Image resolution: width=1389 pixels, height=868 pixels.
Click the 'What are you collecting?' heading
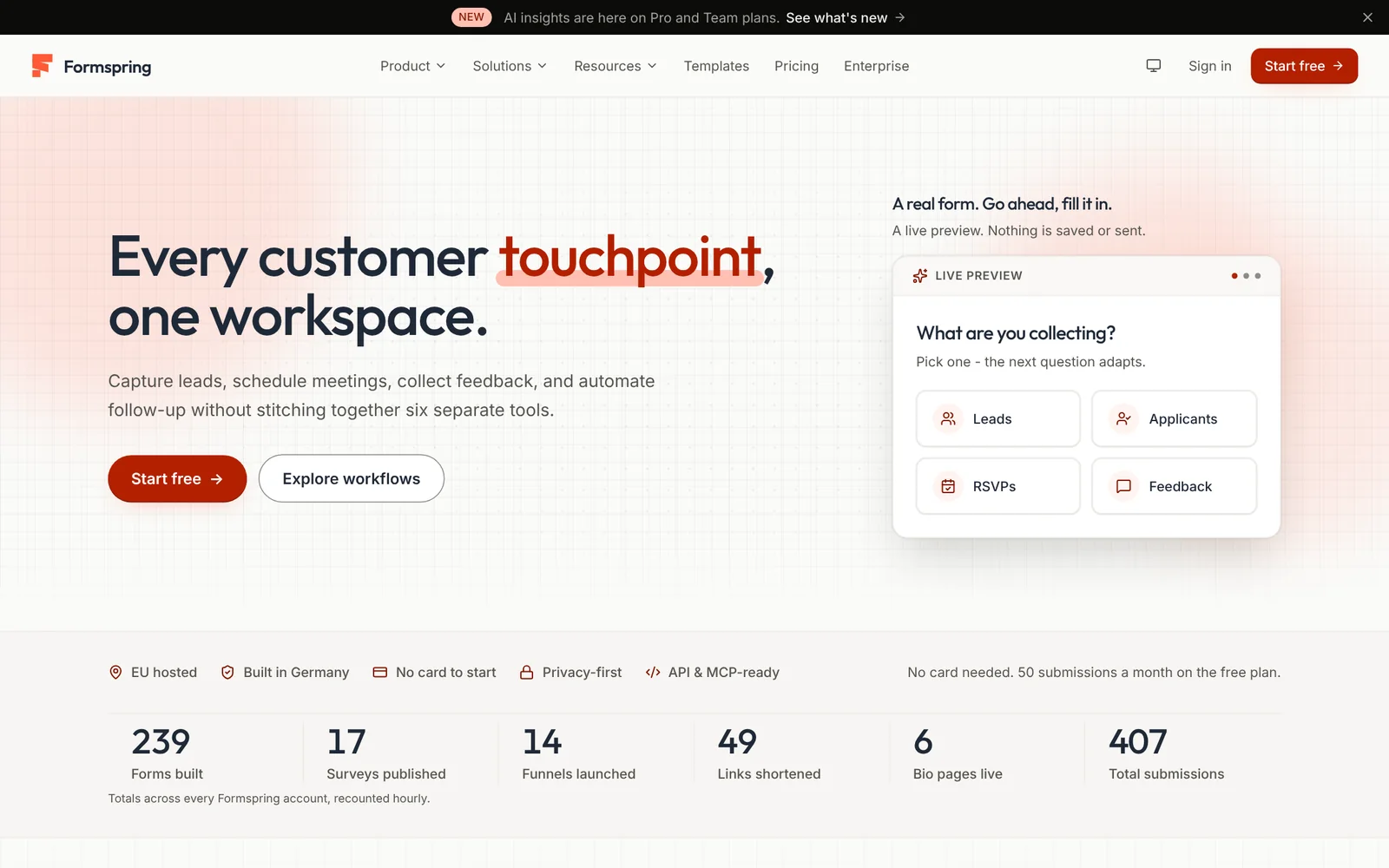[1016, 333]
